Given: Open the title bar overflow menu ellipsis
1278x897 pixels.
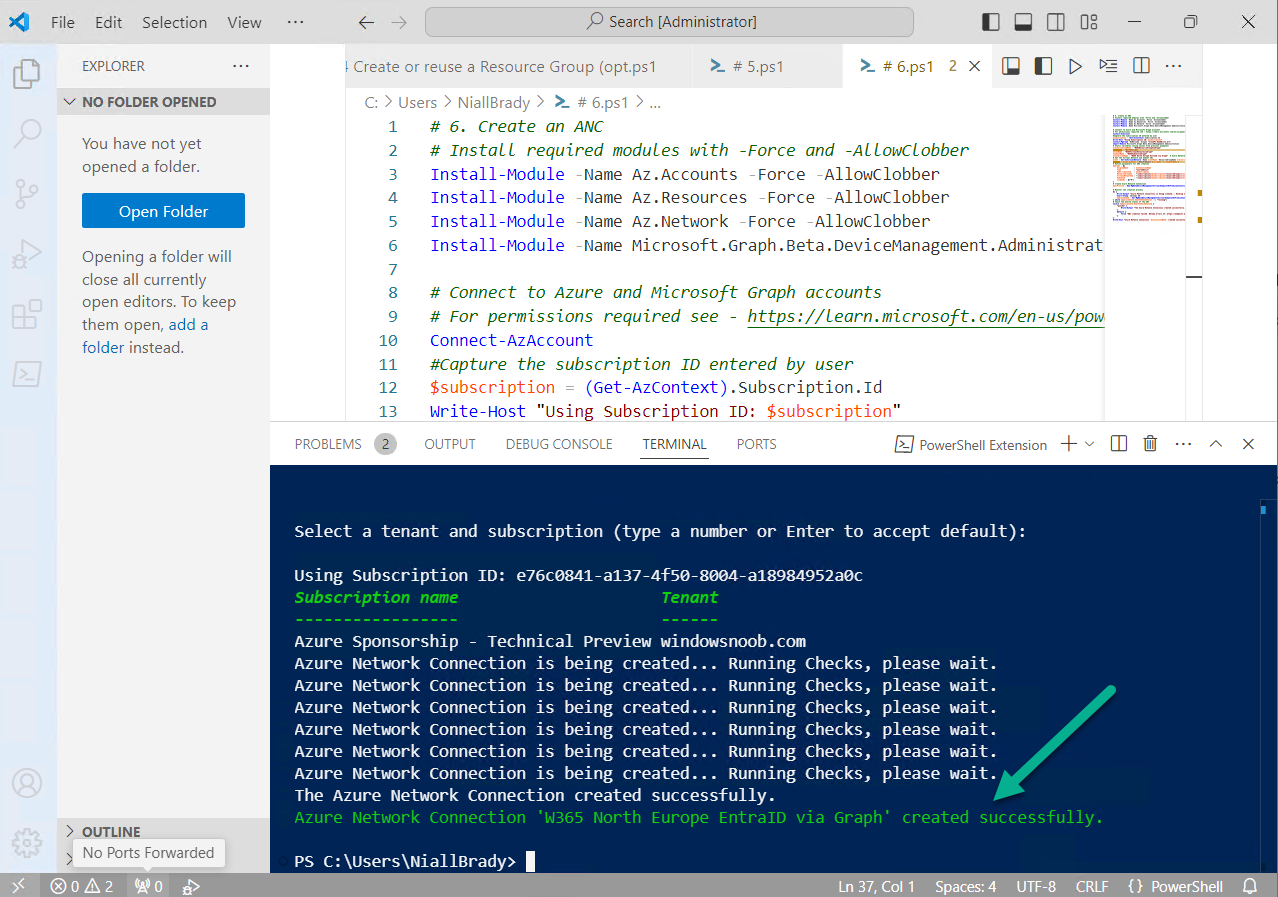Looking at the screenshot, I should [x=295, y=22].
